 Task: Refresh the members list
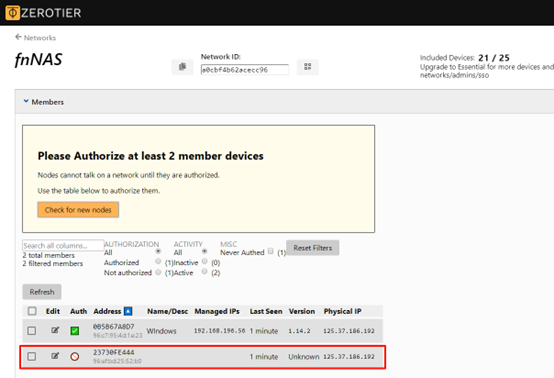(x=42, y=292)
